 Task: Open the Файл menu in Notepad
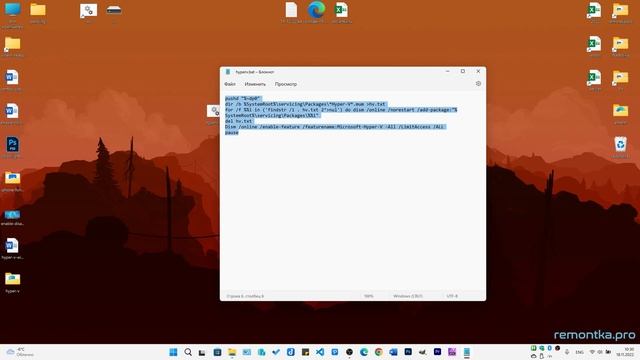pyautogui.click(x=230, y=84)
